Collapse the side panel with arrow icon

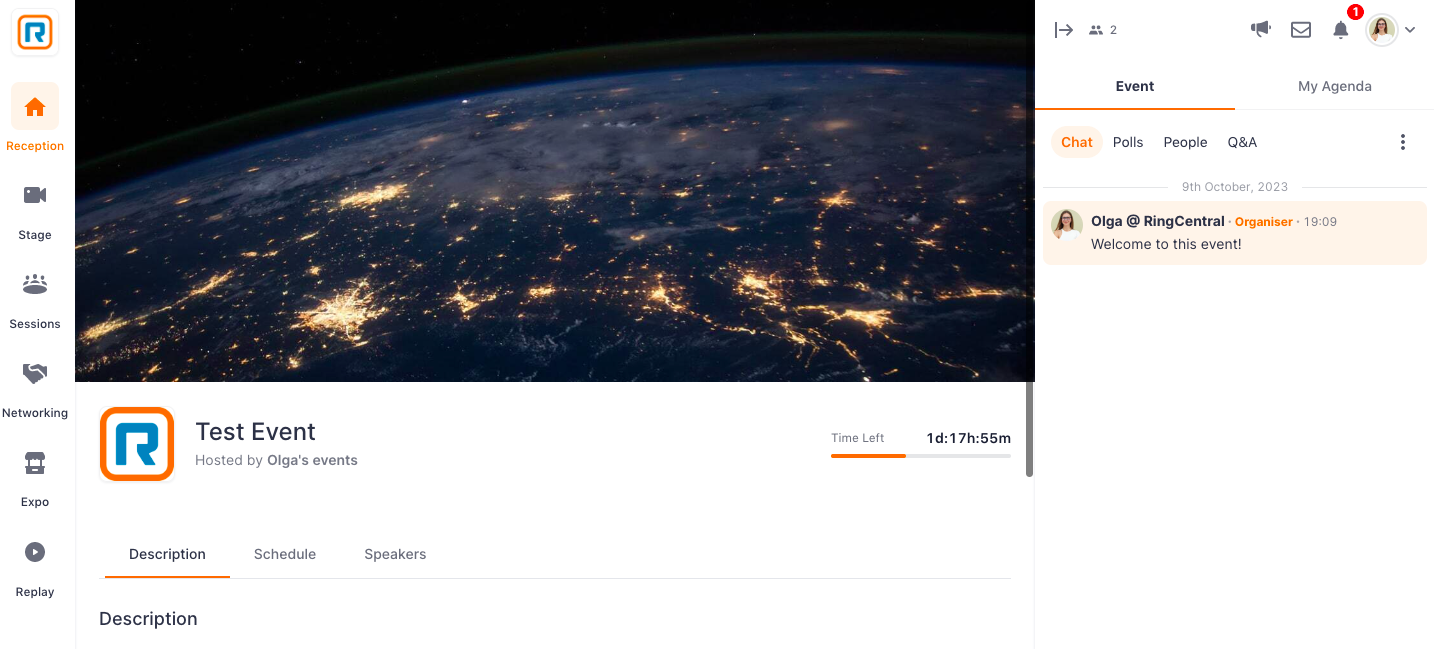point(1064,30)
